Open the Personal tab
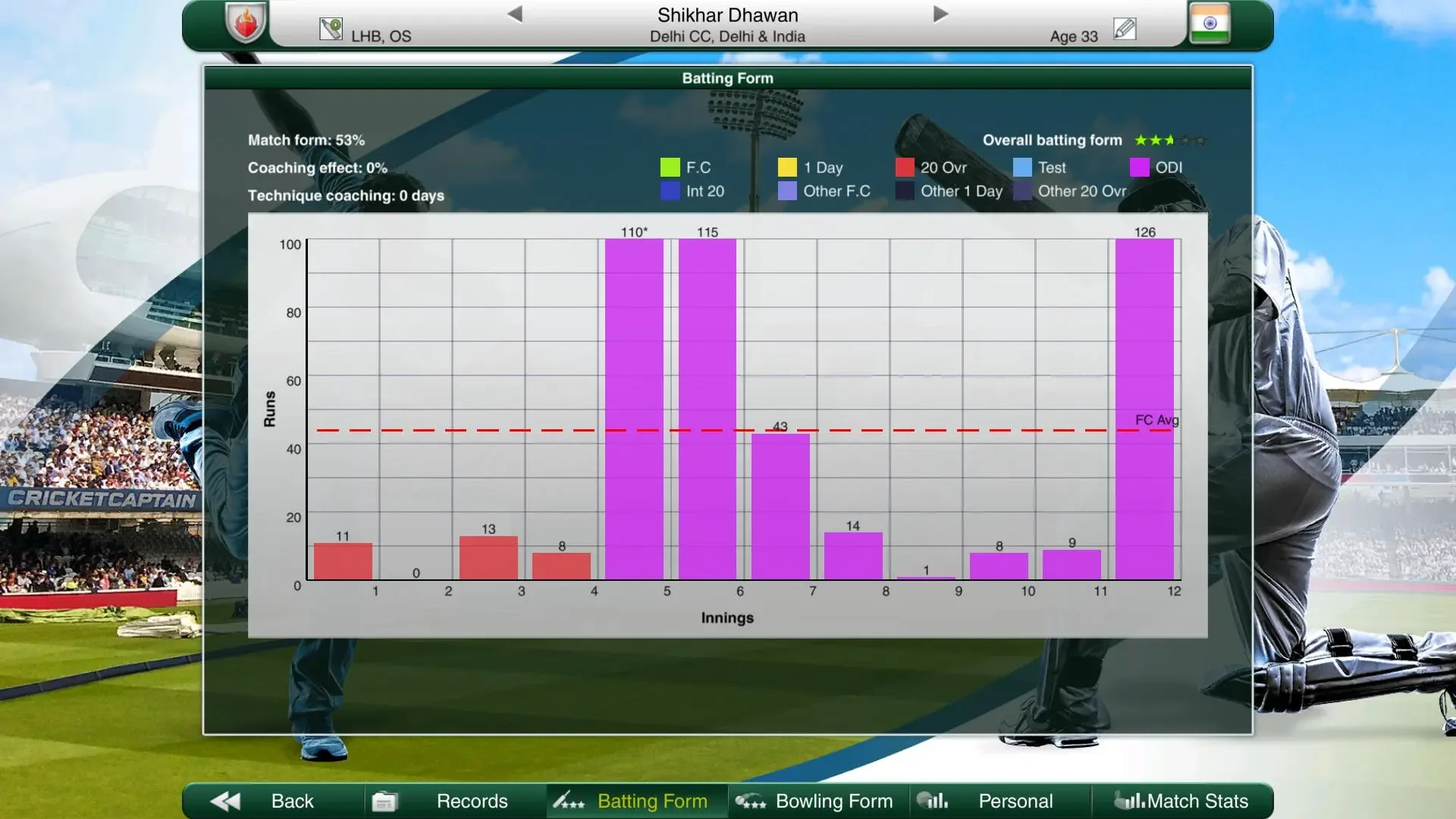 (1015, 801)
